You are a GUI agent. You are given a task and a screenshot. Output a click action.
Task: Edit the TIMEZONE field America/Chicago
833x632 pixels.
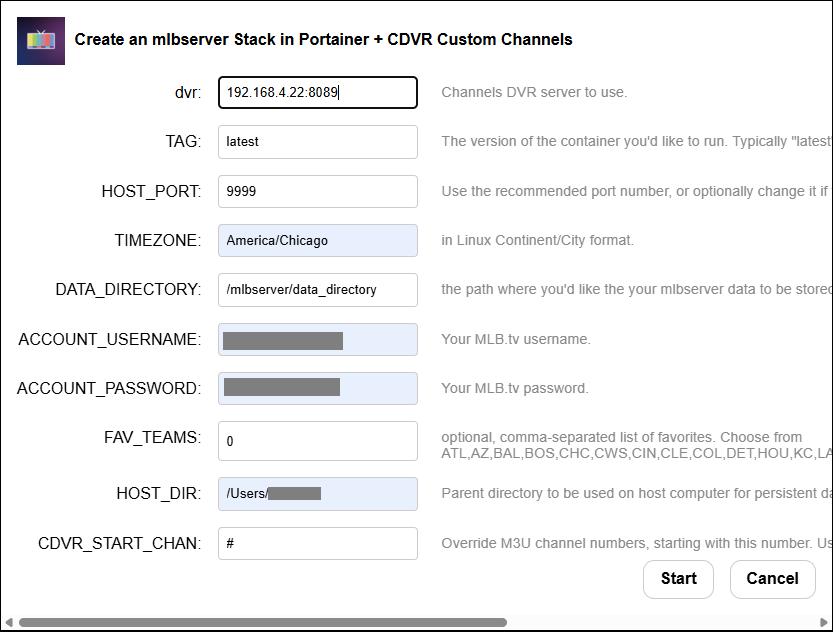click(317, 240)
